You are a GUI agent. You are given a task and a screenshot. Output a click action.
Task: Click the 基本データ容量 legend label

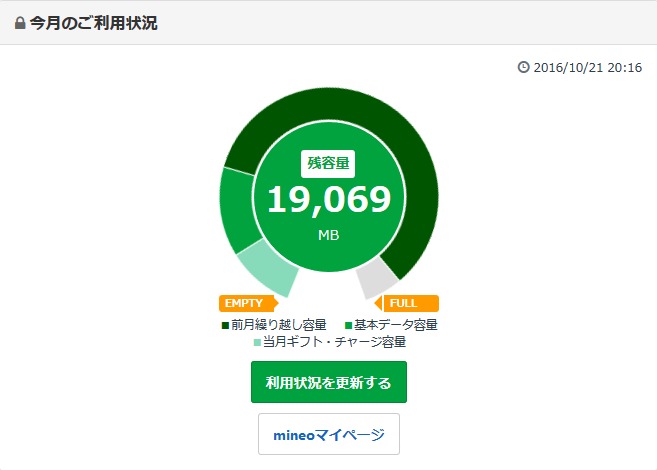click(397, 325)
